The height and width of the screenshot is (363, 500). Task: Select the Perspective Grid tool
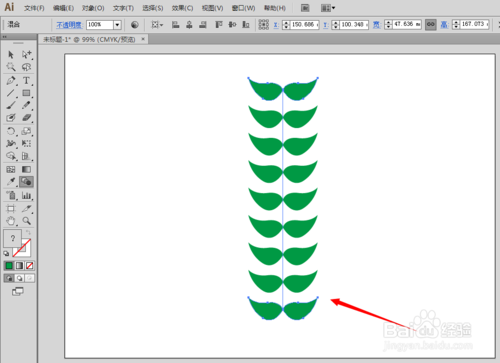coord(26,156)
